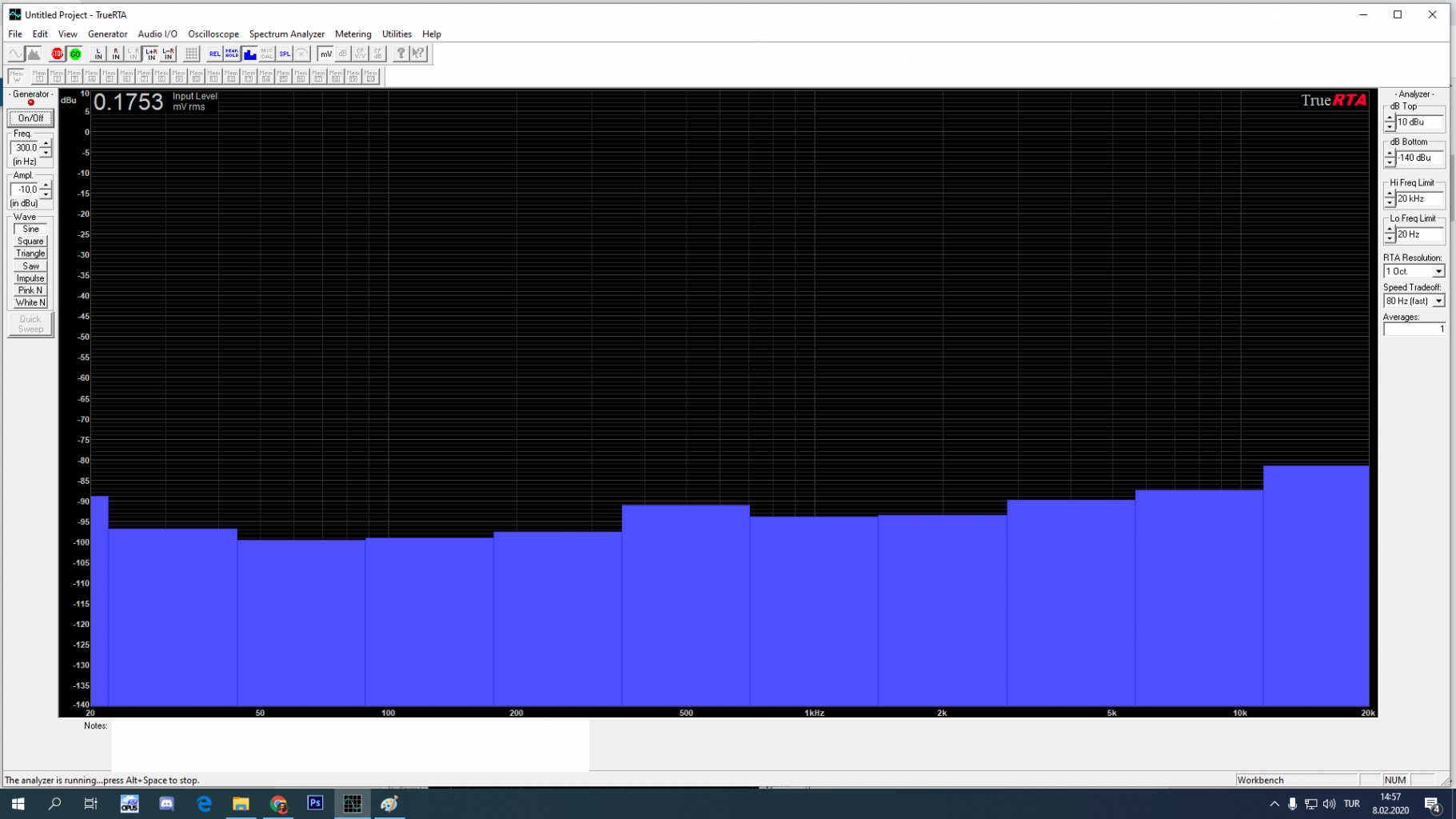Click Mem 10 memory slot
Viewport: 1456px width, 819px height.
point(196,76)
